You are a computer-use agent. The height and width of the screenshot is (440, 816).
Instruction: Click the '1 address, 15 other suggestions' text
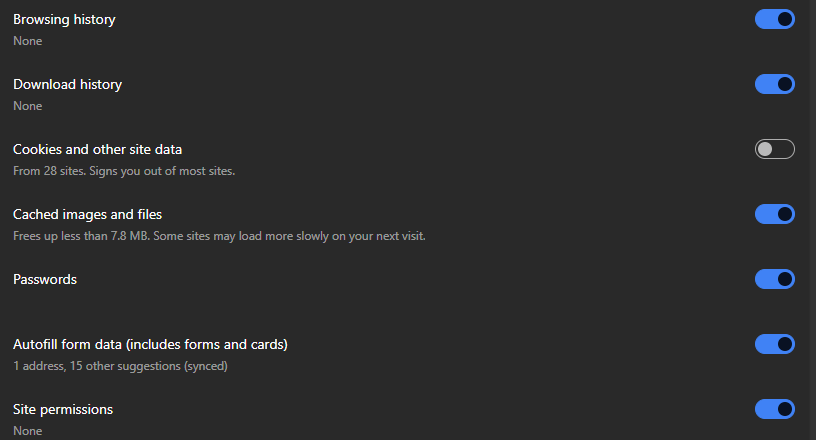click(x=120, y=366)
